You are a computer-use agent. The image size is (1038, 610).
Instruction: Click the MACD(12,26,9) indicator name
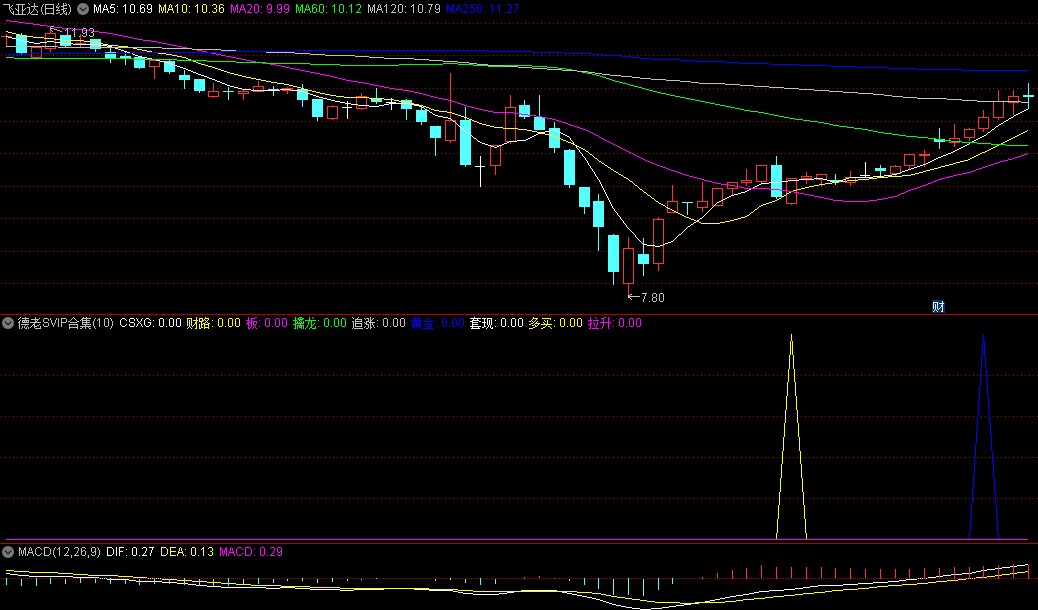click(x=60, y=552)
